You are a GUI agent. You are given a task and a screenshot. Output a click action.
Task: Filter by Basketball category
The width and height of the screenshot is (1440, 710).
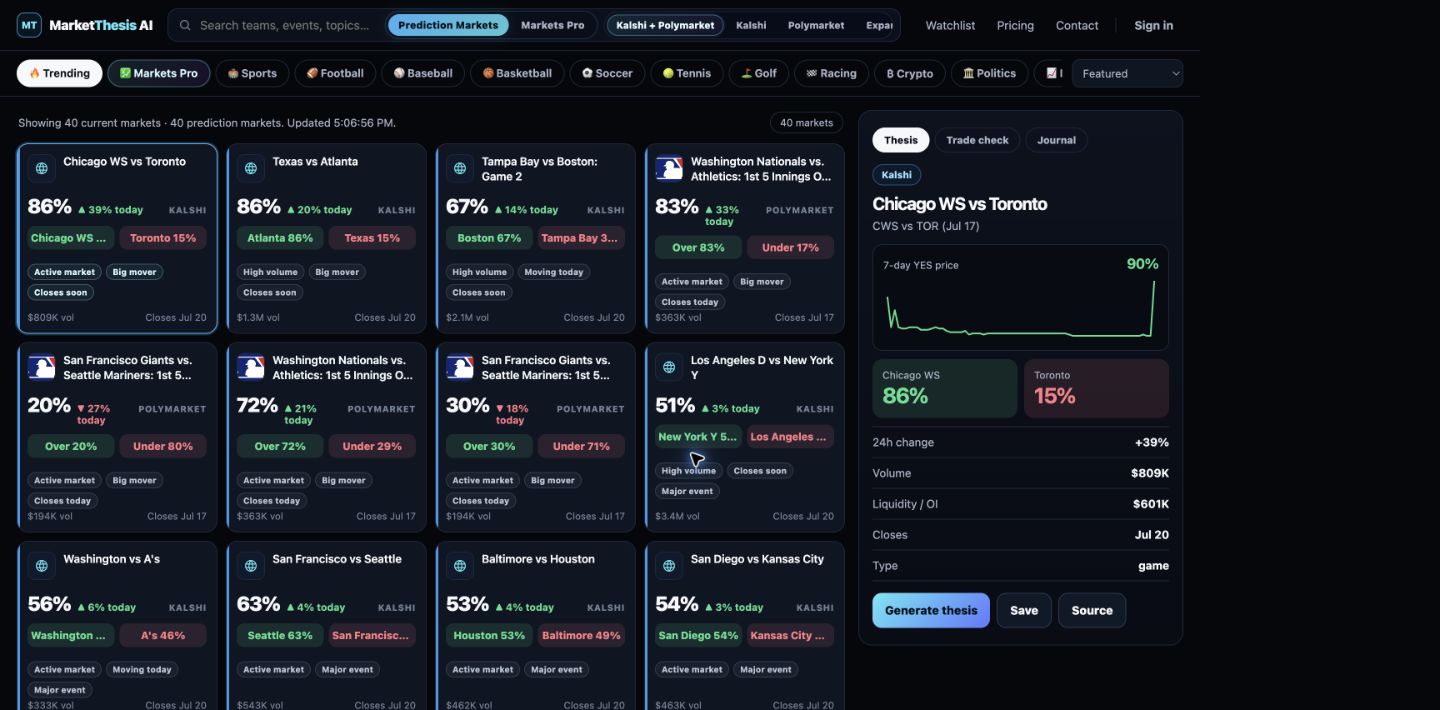[x=517, y=73]
